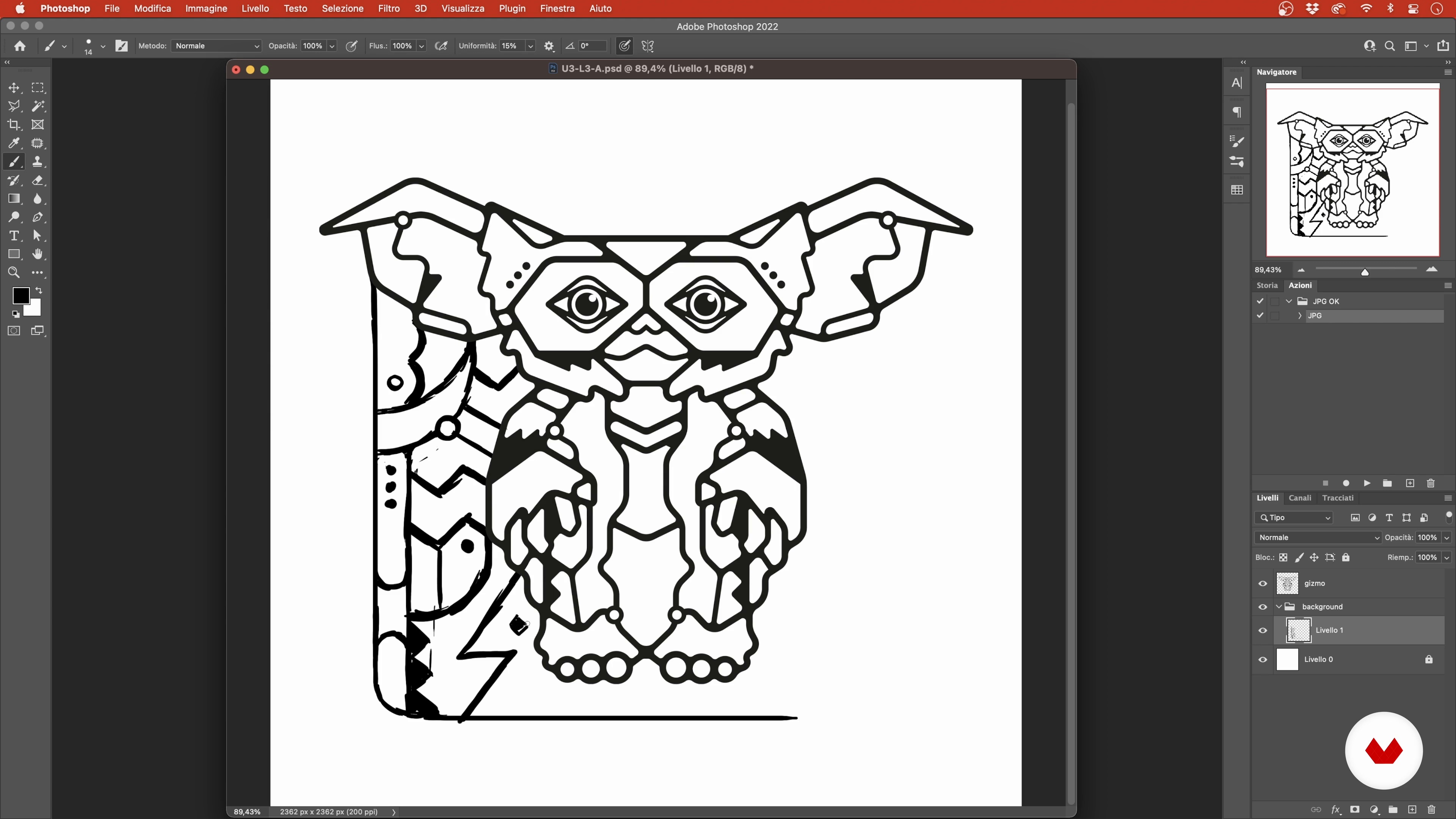Hide the Livello 1 layer

pos(1263,630)
